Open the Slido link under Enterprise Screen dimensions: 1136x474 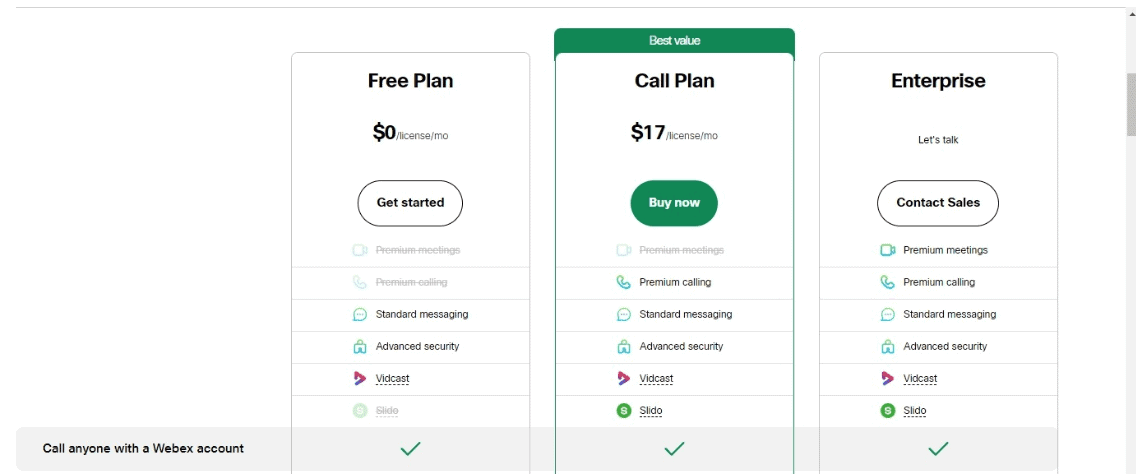(x=914, y=411)
